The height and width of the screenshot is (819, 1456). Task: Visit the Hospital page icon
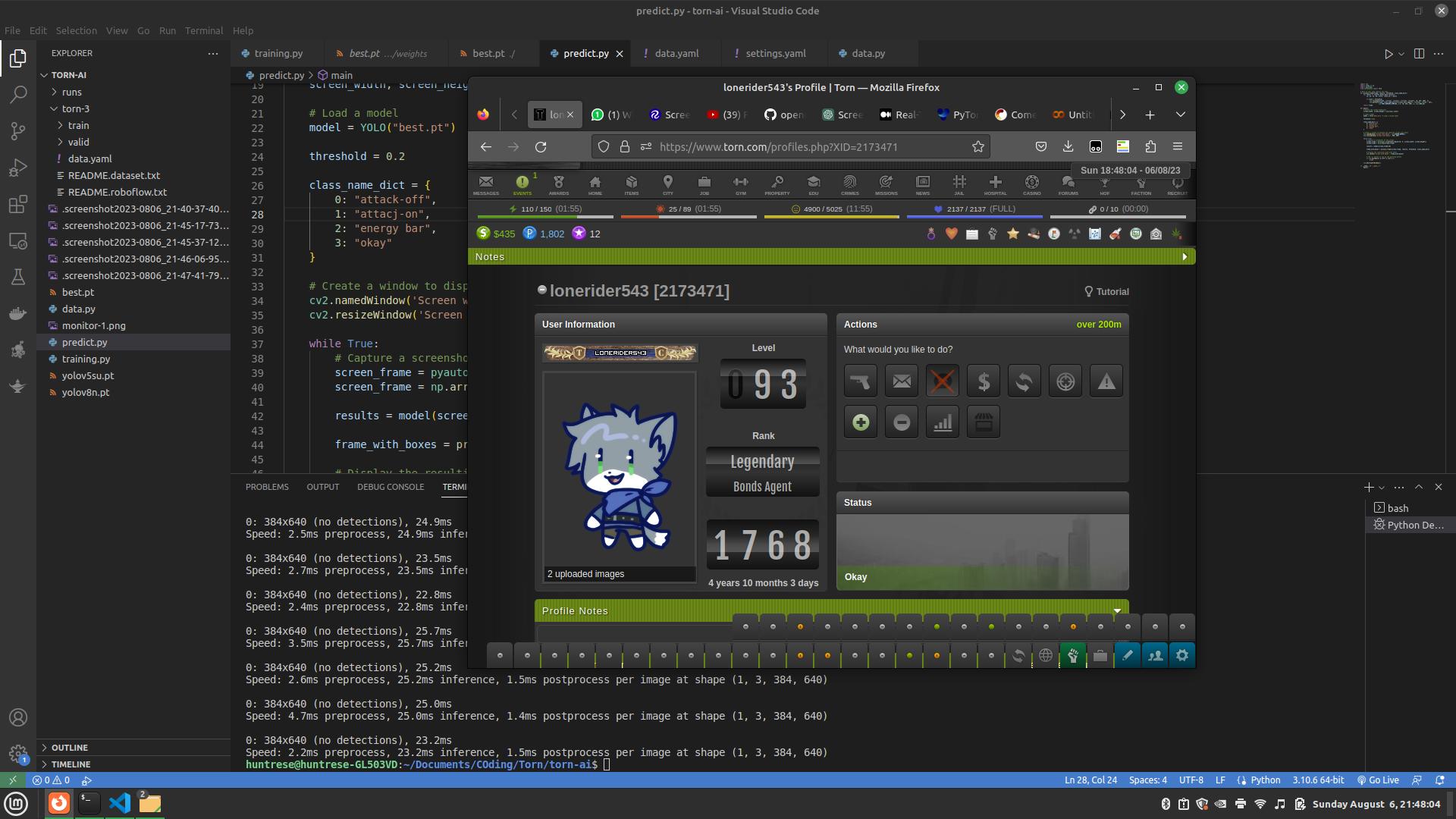click(x=996, y=184)
